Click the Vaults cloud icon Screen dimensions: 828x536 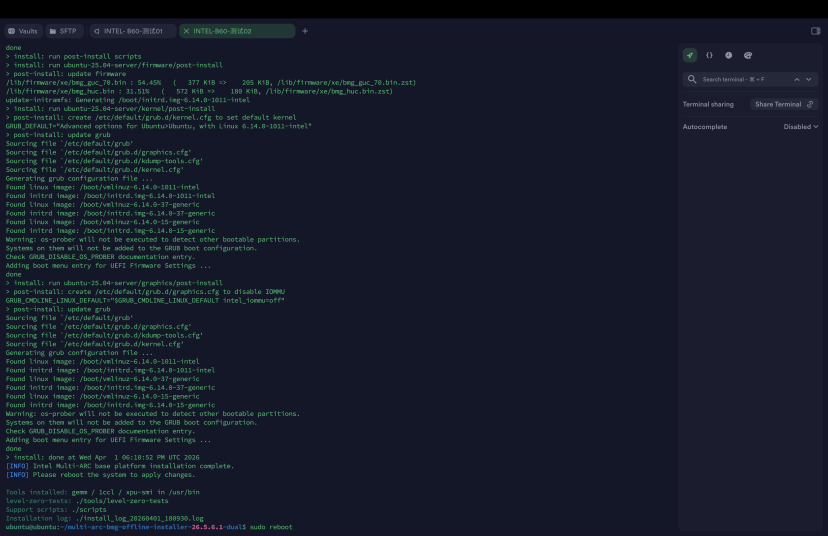pyautogui.click(x=12, y=31)
